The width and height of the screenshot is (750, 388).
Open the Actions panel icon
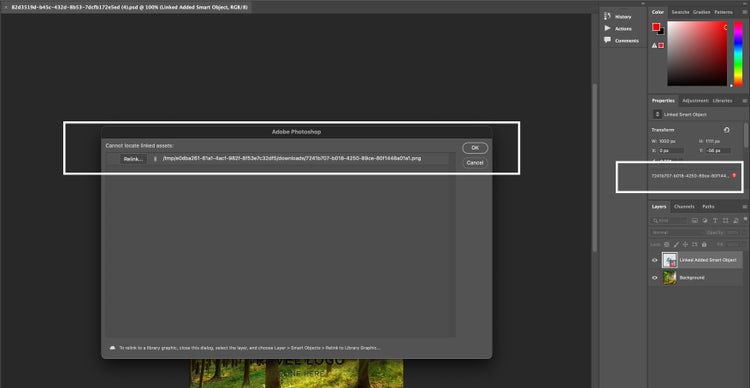coord(607,28)
